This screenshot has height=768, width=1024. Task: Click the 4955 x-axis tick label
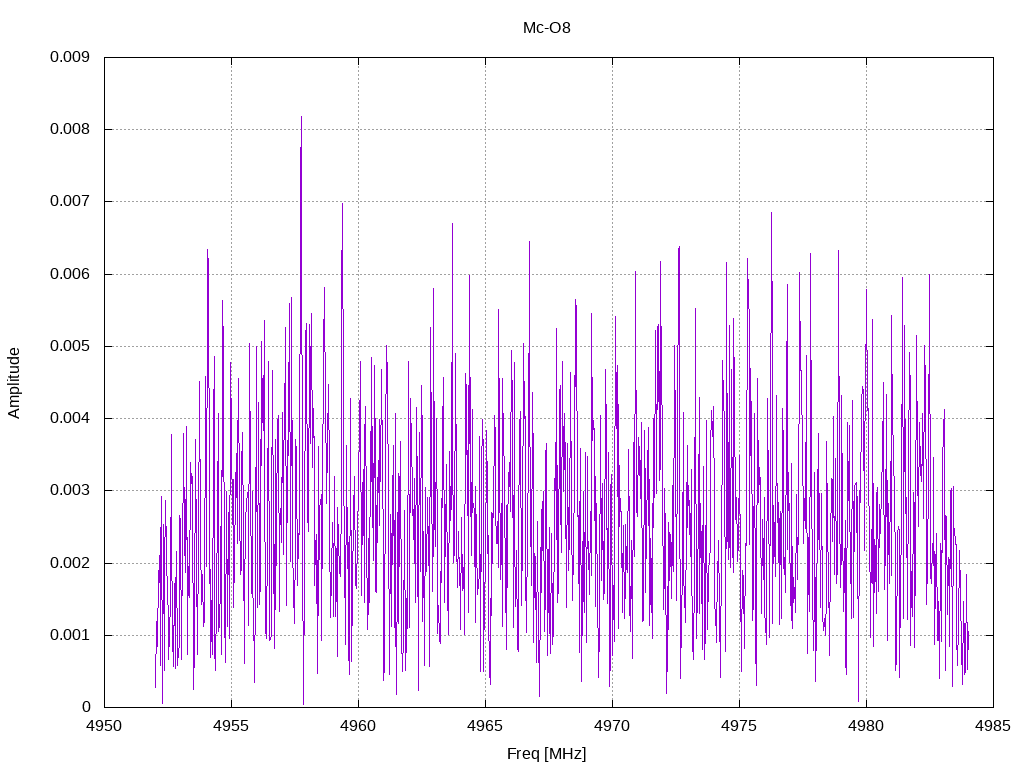click(231, 726)
